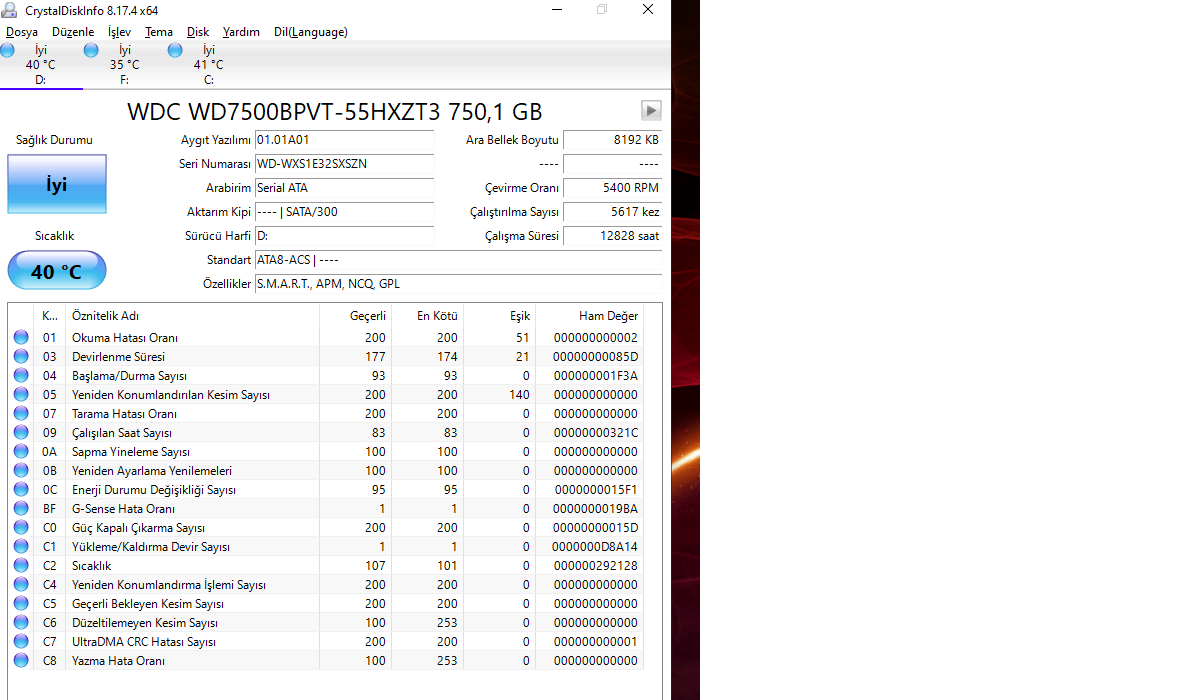Open the Dosya menu

pyautogui.click(x=21, y=32)
